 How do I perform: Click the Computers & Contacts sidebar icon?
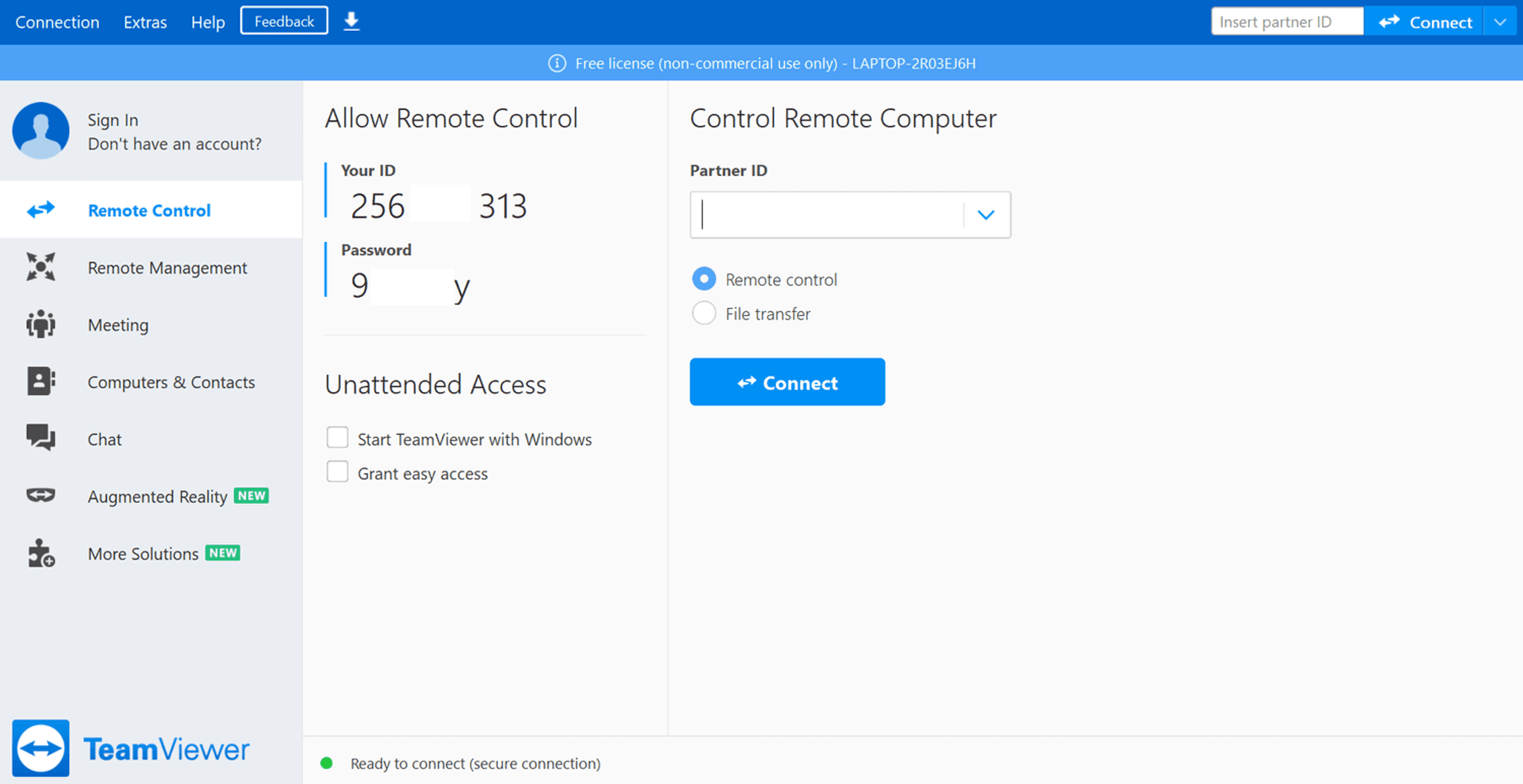40,382
